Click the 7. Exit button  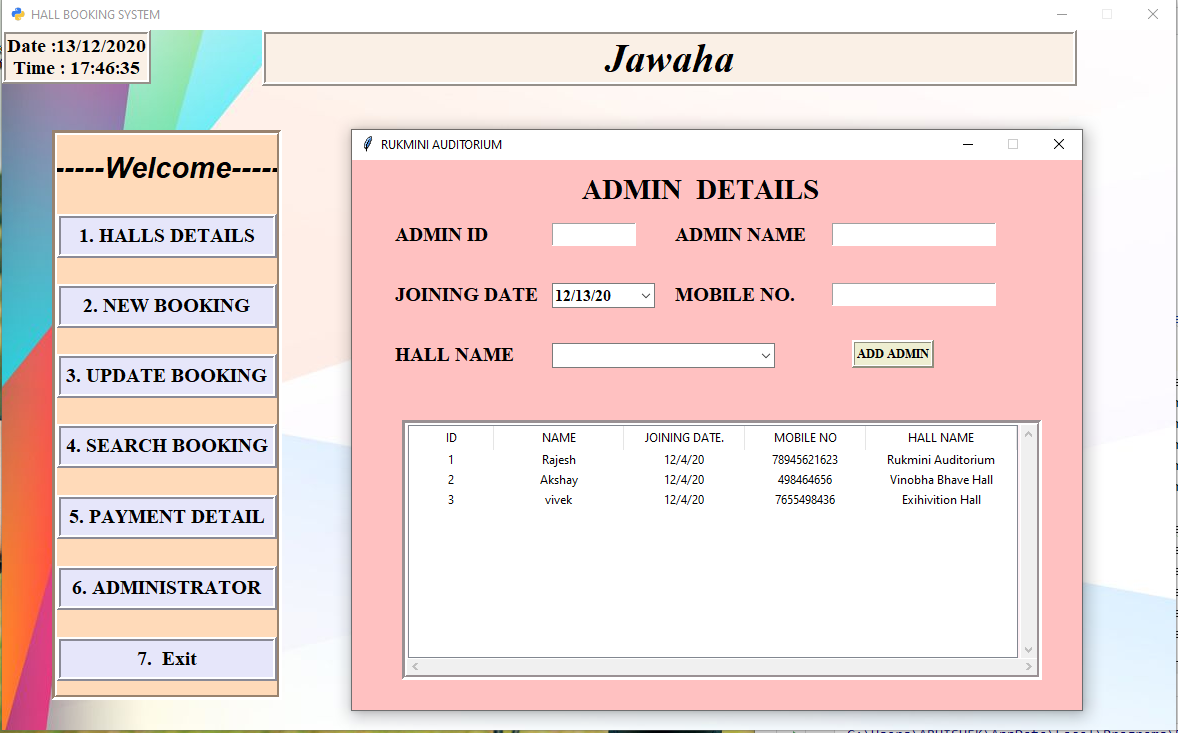(167, 659)
